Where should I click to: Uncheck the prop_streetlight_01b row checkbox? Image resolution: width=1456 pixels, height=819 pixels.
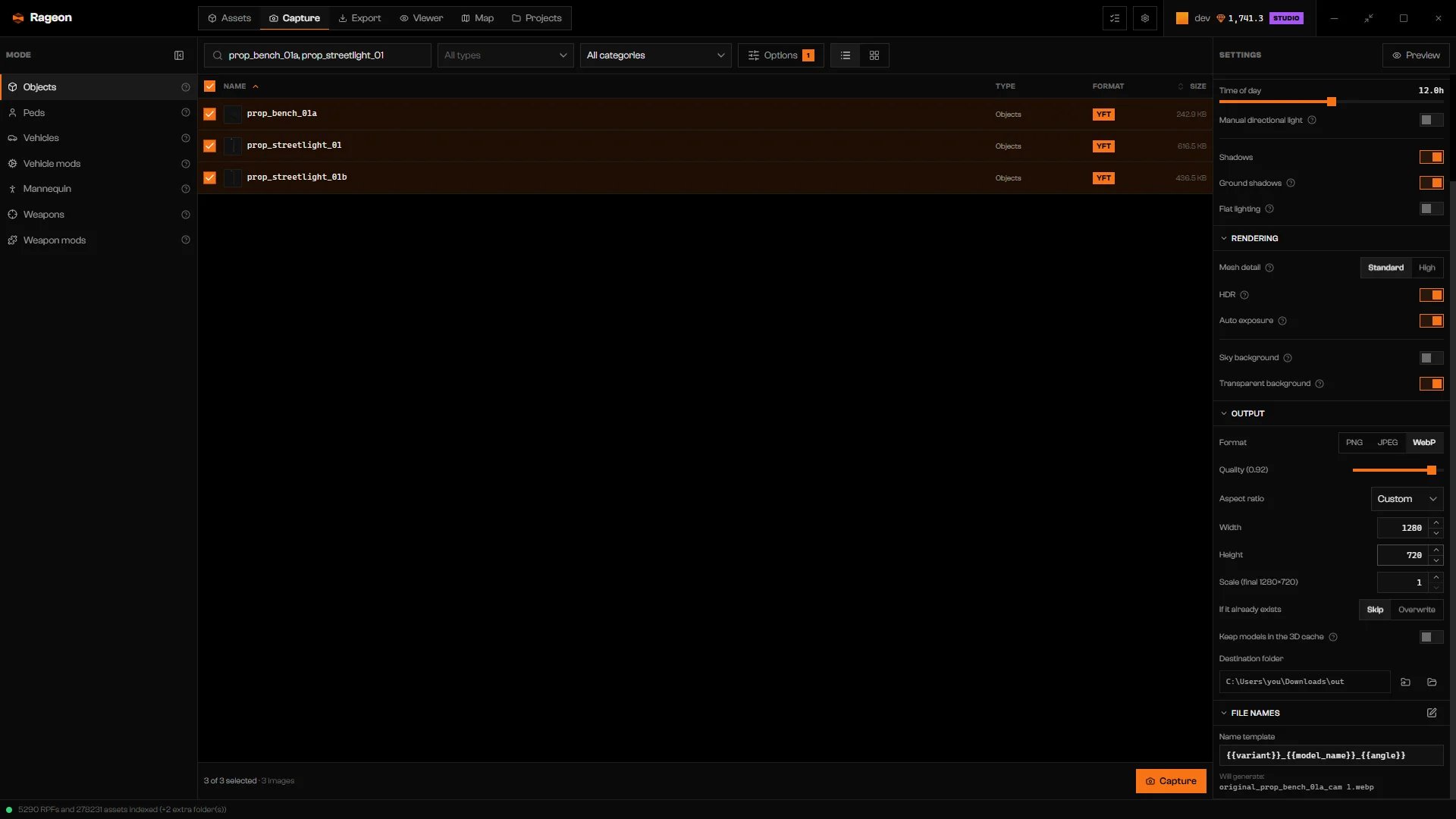click(210, 177)
